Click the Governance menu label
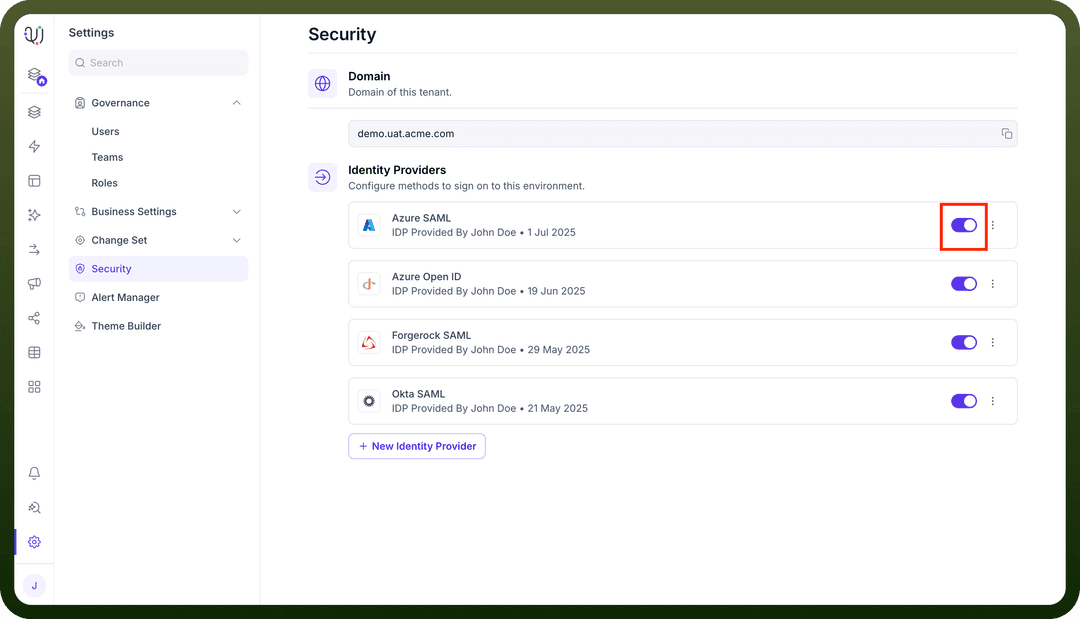The height and width of the screenshot is (619, 1080). click(x=121, y=103)
